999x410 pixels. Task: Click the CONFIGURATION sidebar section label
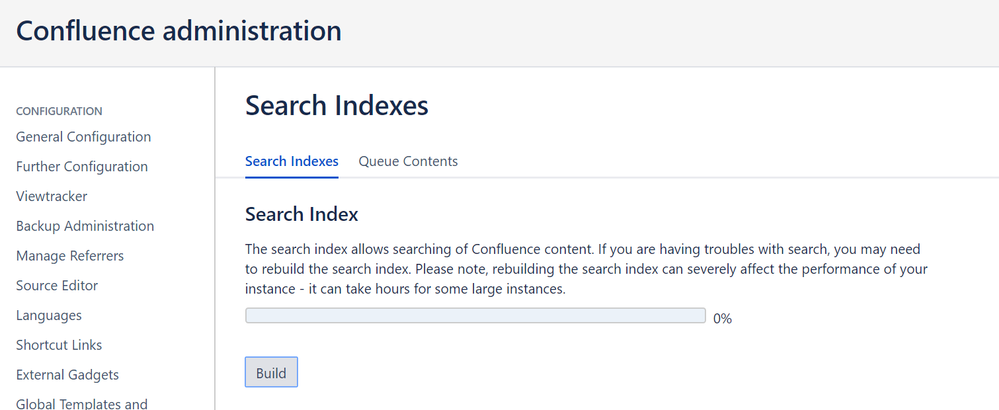pyautogui.click(x=59, y=111)
